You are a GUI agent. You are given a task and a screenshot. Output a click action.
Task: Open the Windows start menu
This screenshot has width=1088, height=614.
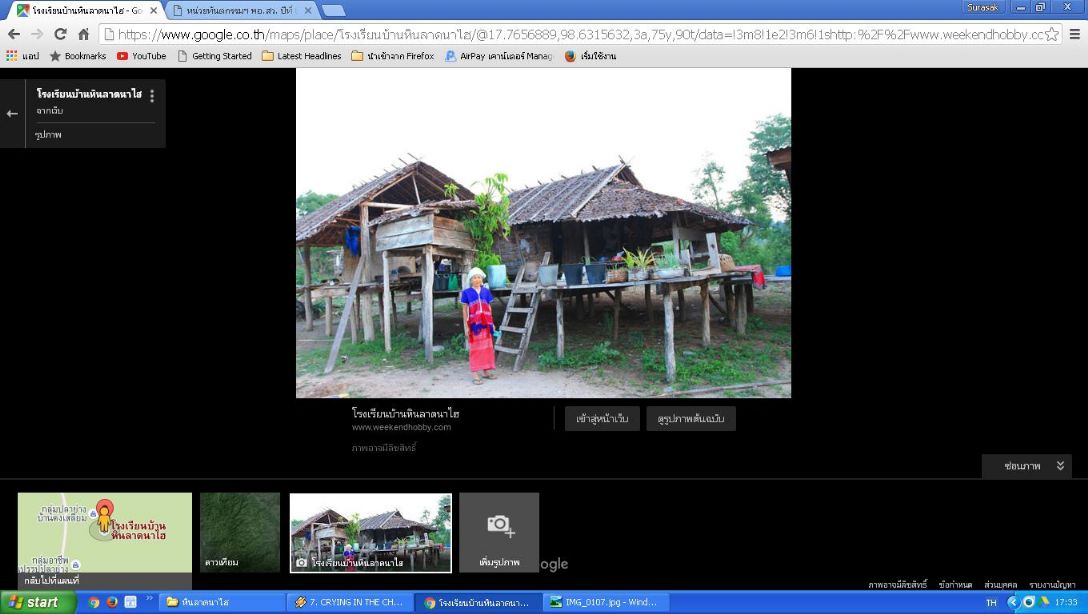(x=37, y=602)
